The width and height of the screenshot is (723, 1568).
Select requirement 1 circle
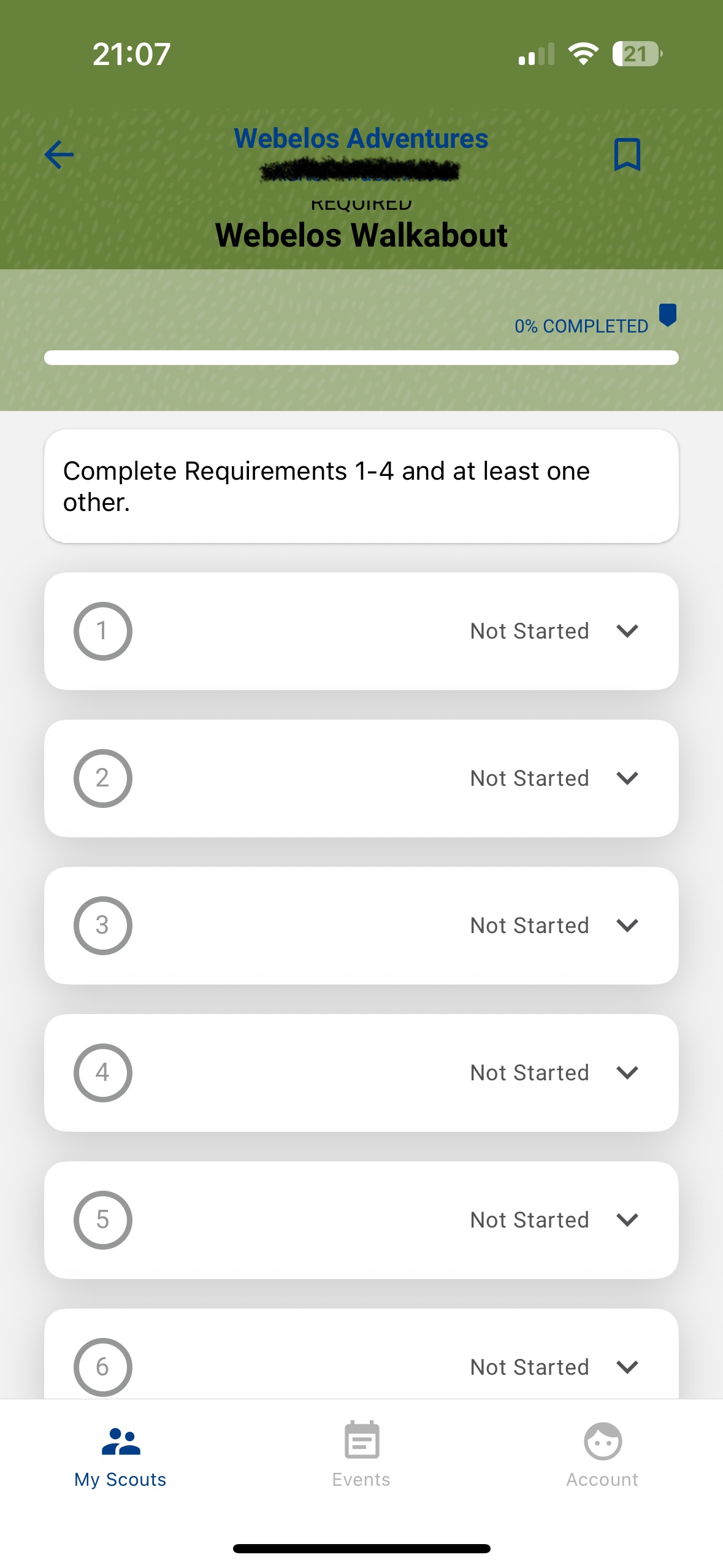tap(103, 631)
